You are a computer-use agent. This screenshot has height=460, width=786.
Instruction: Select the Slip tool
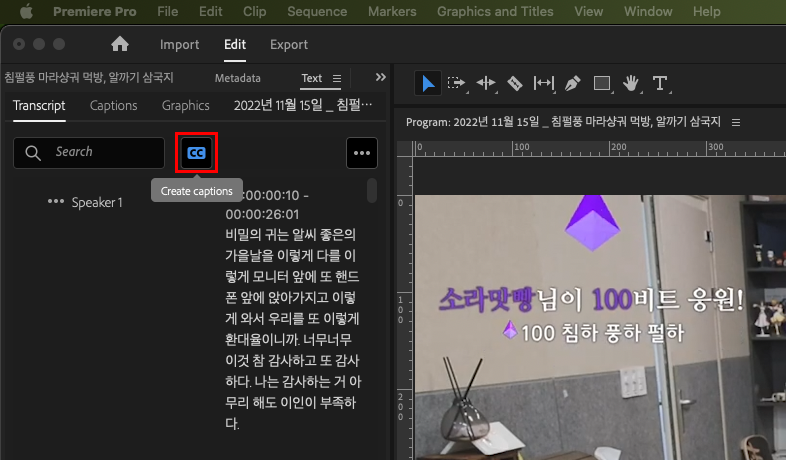pos(544,83)
